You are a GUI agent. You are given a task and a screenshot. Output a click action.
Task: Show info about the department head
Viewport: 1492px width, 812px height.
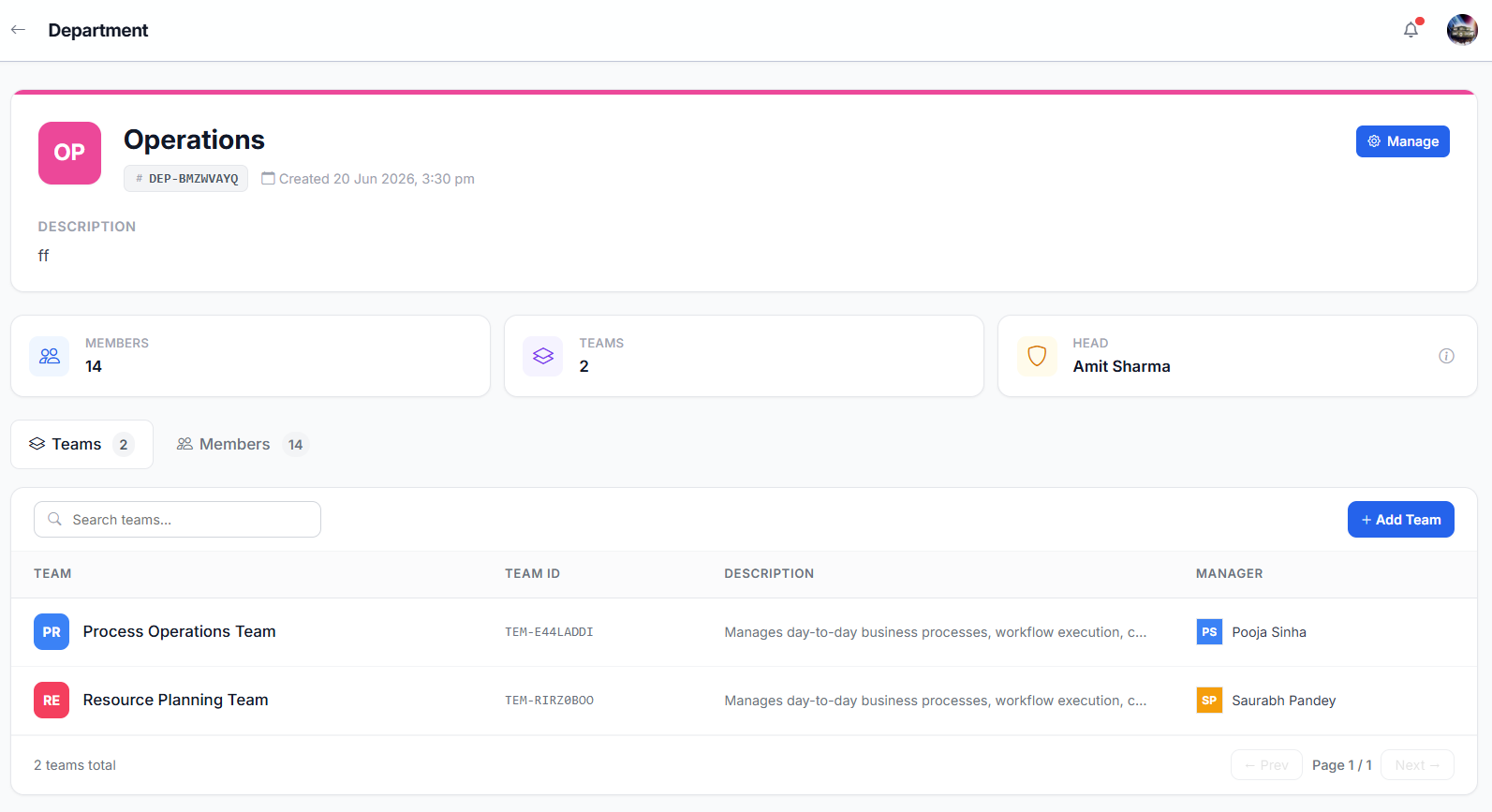point(1446,356)
